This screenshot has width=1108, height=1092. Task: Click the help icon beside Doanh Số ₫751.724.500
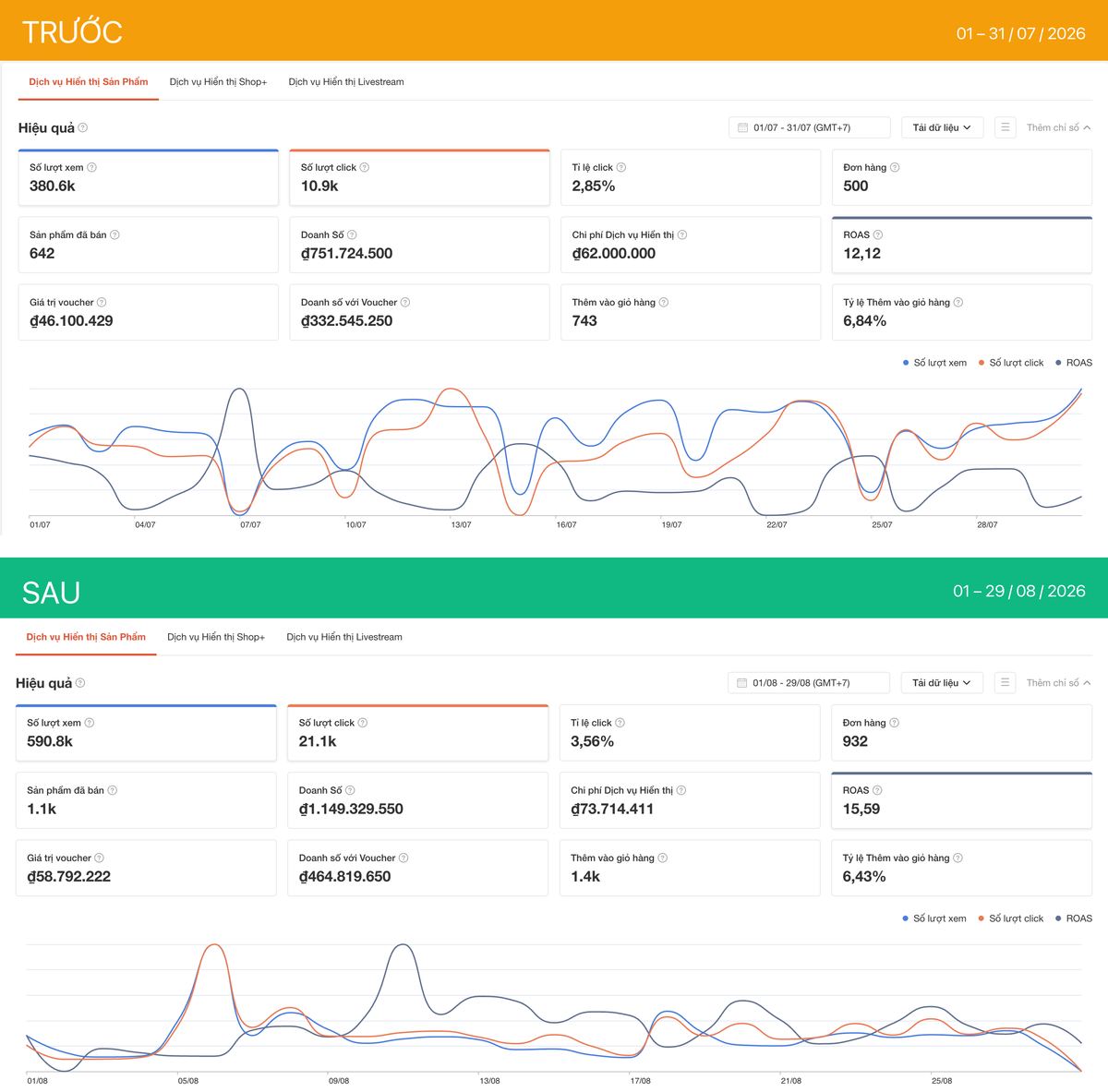tap(352, 234)
